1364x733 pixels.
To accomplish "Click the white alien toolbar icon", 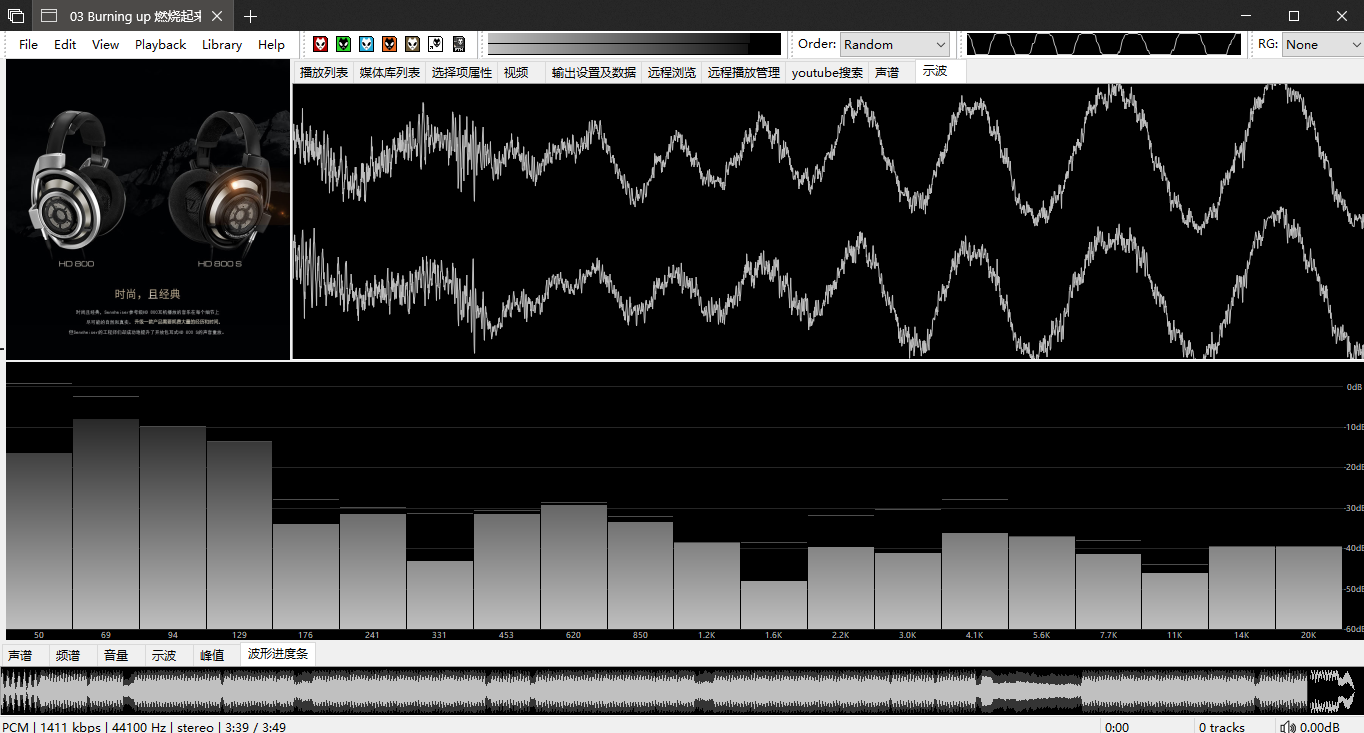I will pyautogui.click(x=435, y=44).
